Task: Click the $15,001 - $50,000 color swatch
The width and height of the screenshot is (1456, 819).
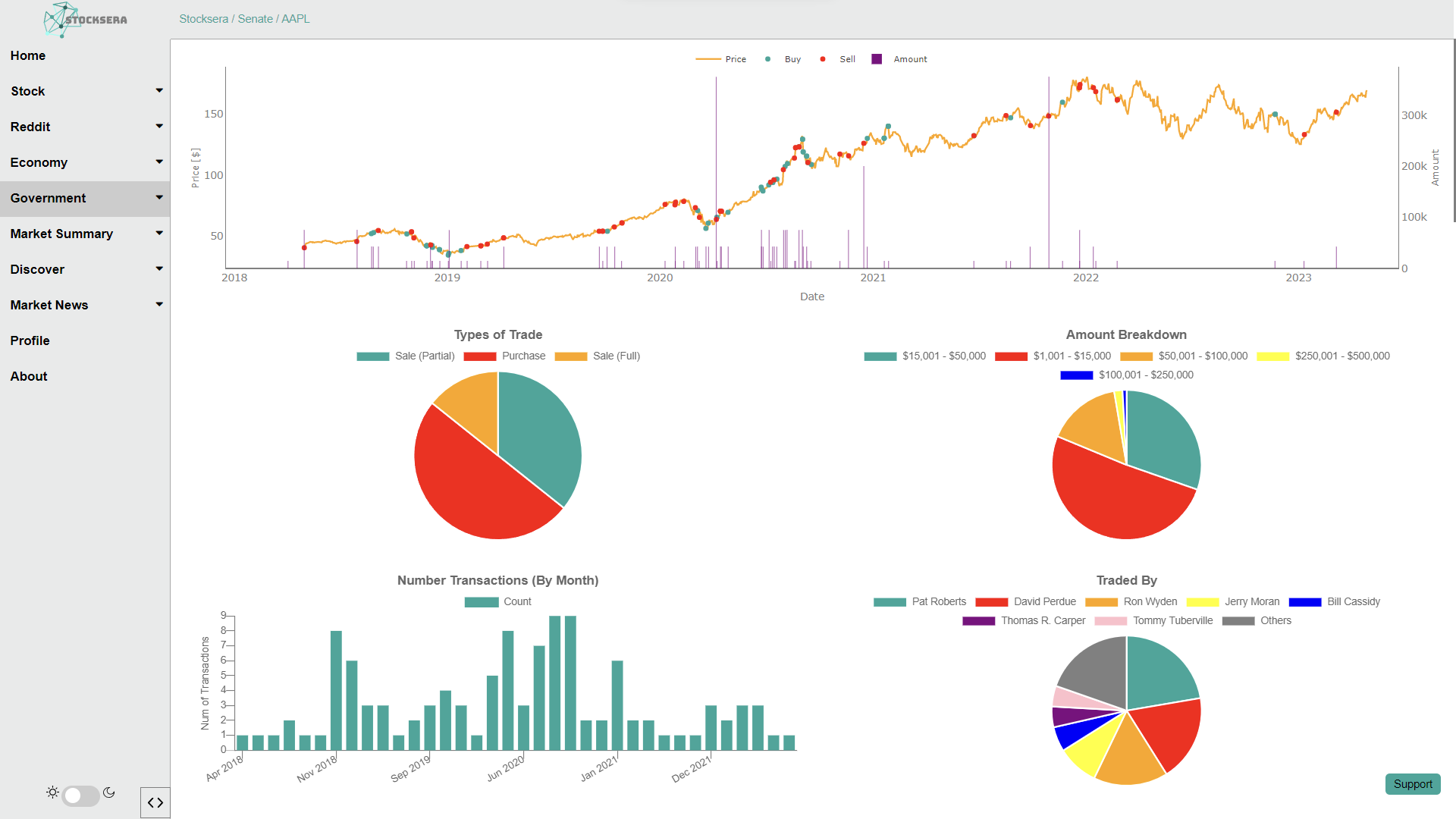Action: tap(880, 356)
